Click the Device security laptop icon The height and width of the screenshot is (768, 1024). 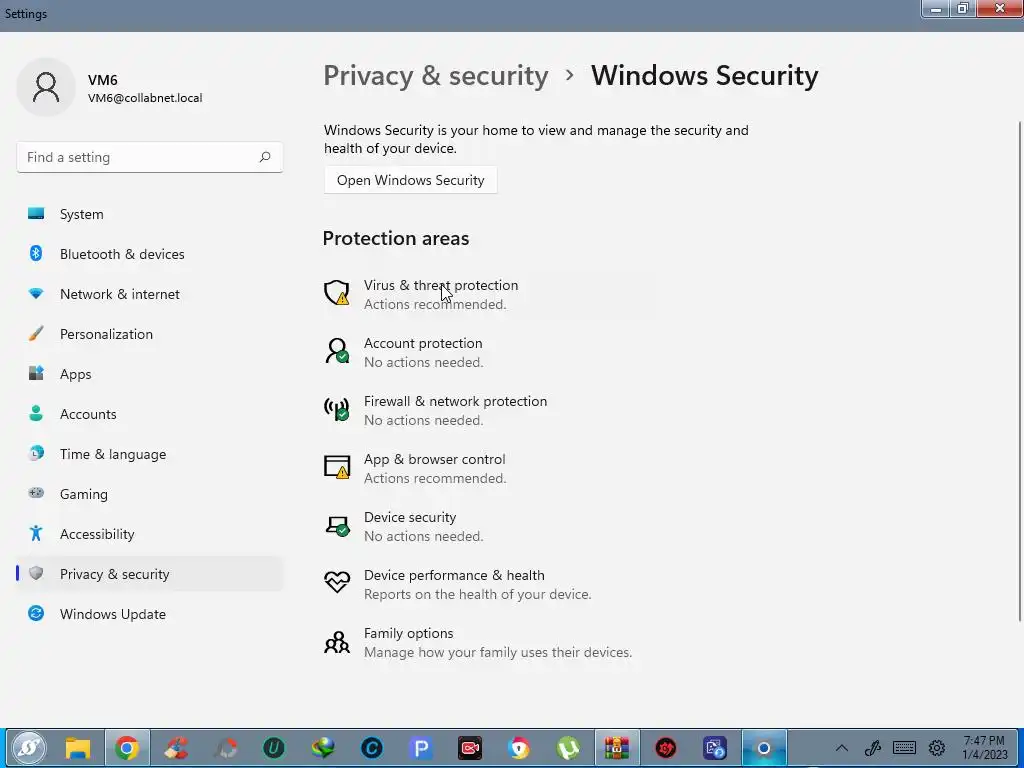(337, 525)
